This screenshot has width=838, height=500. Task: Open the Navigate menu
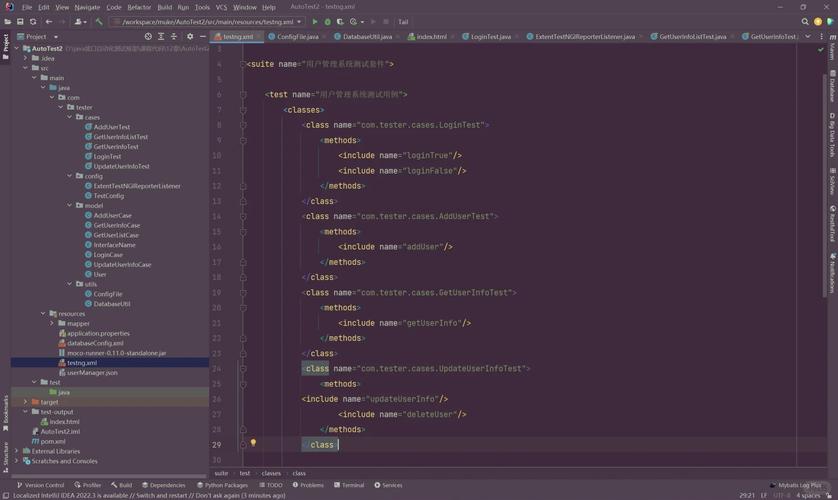pyautogui.click(x=87, y=7)
